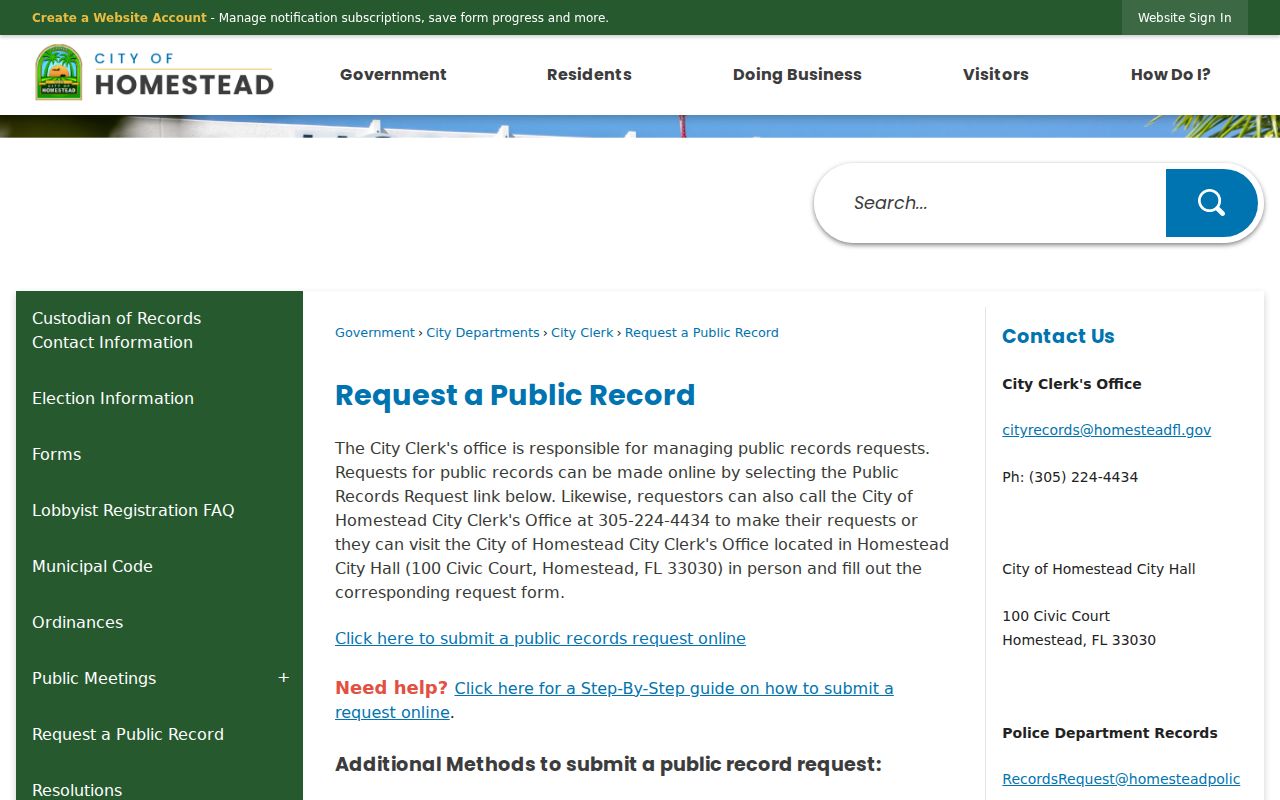The width and height of the screenshot is (1280, 800).
Task: Open Custodian of Records Contact Information
Action: [159, 330]
